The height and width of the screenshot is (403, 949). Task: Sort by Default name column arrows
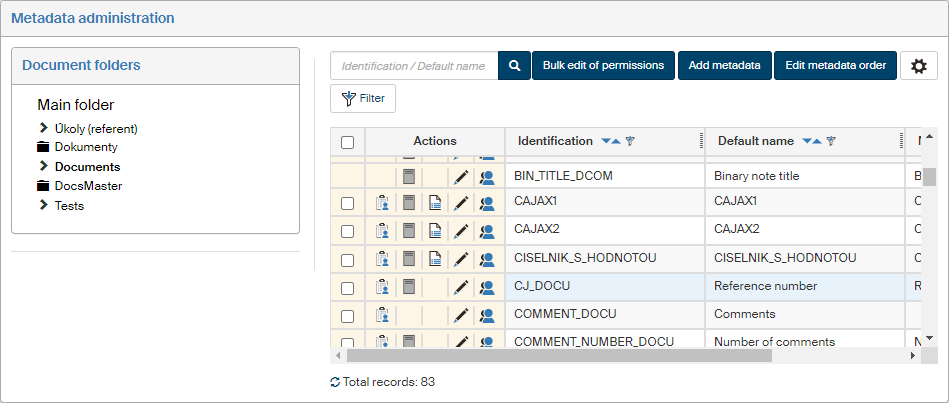click(x=811, y=142)
